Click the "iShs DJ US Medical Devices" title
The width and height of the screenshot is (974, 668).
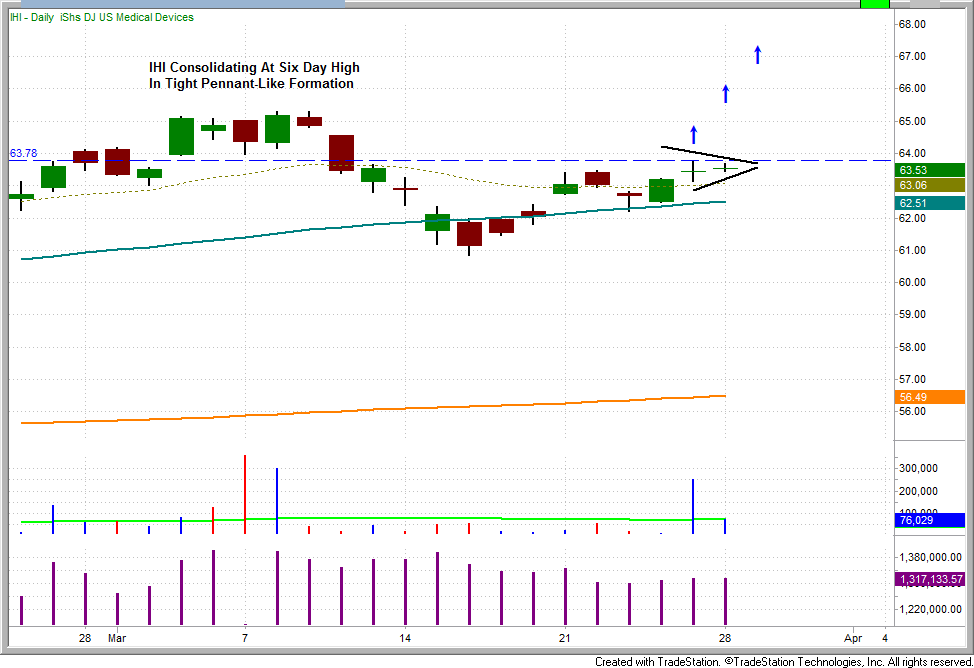[x=127, y=17]
